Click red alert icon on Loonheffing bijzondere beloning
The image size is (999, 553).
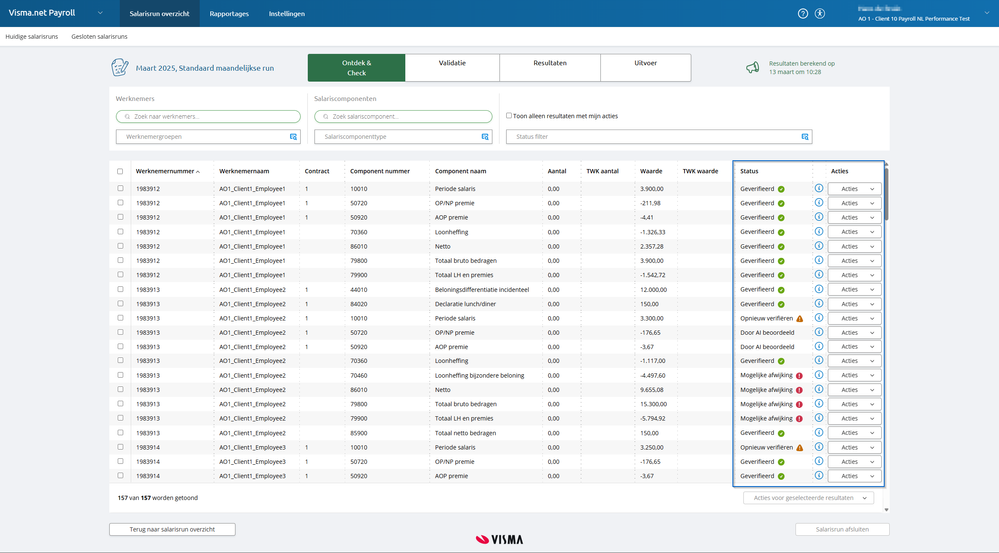coord(799,376)
